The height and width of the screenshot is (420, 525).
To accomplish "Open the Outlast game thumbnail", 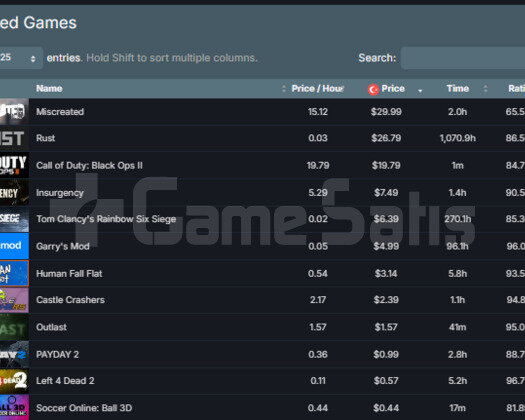I will pos(14,327).
